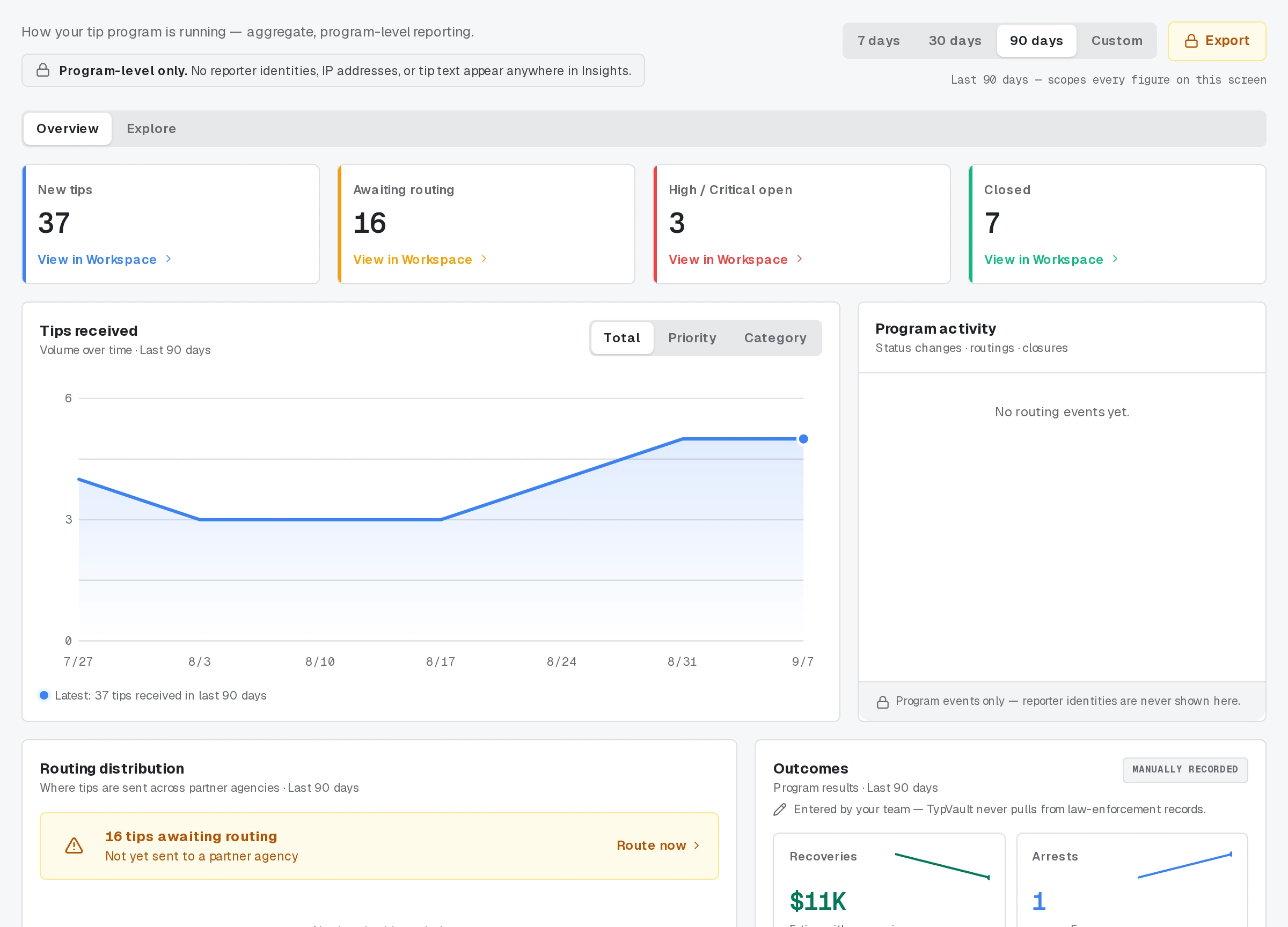
Task: Click the lock icon on Export button
Action: click(x=1191, y=41)
